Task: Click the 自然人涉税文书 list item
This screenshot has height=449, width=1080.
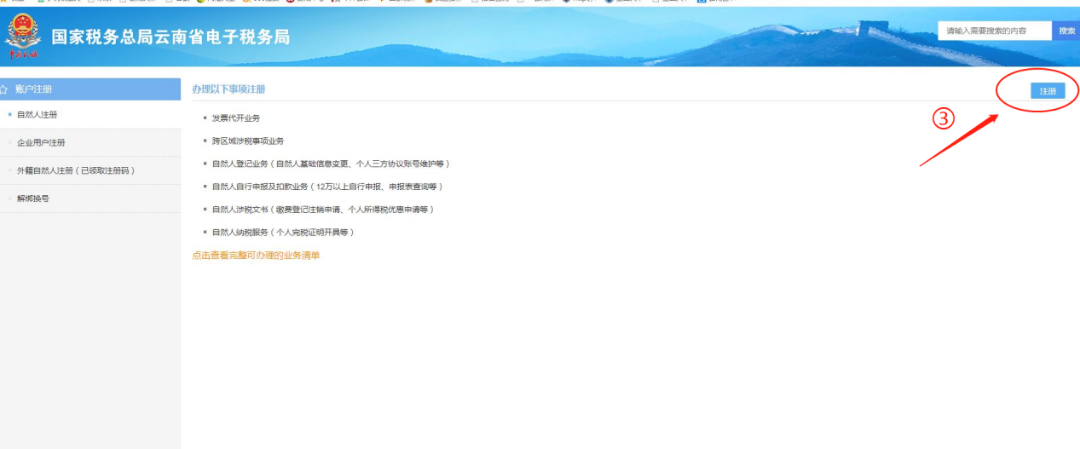Action: pyautogui.click(x=323, y=209)
